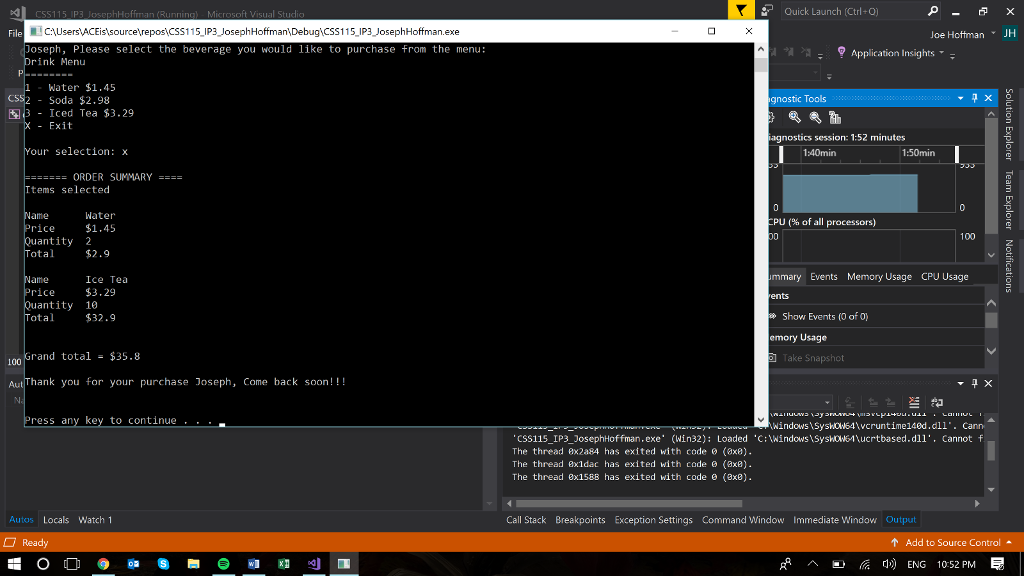The width and height of the screenshot is (1024, 576).
Task: Open the Notifications side tab
Action: click(1009, 266)
